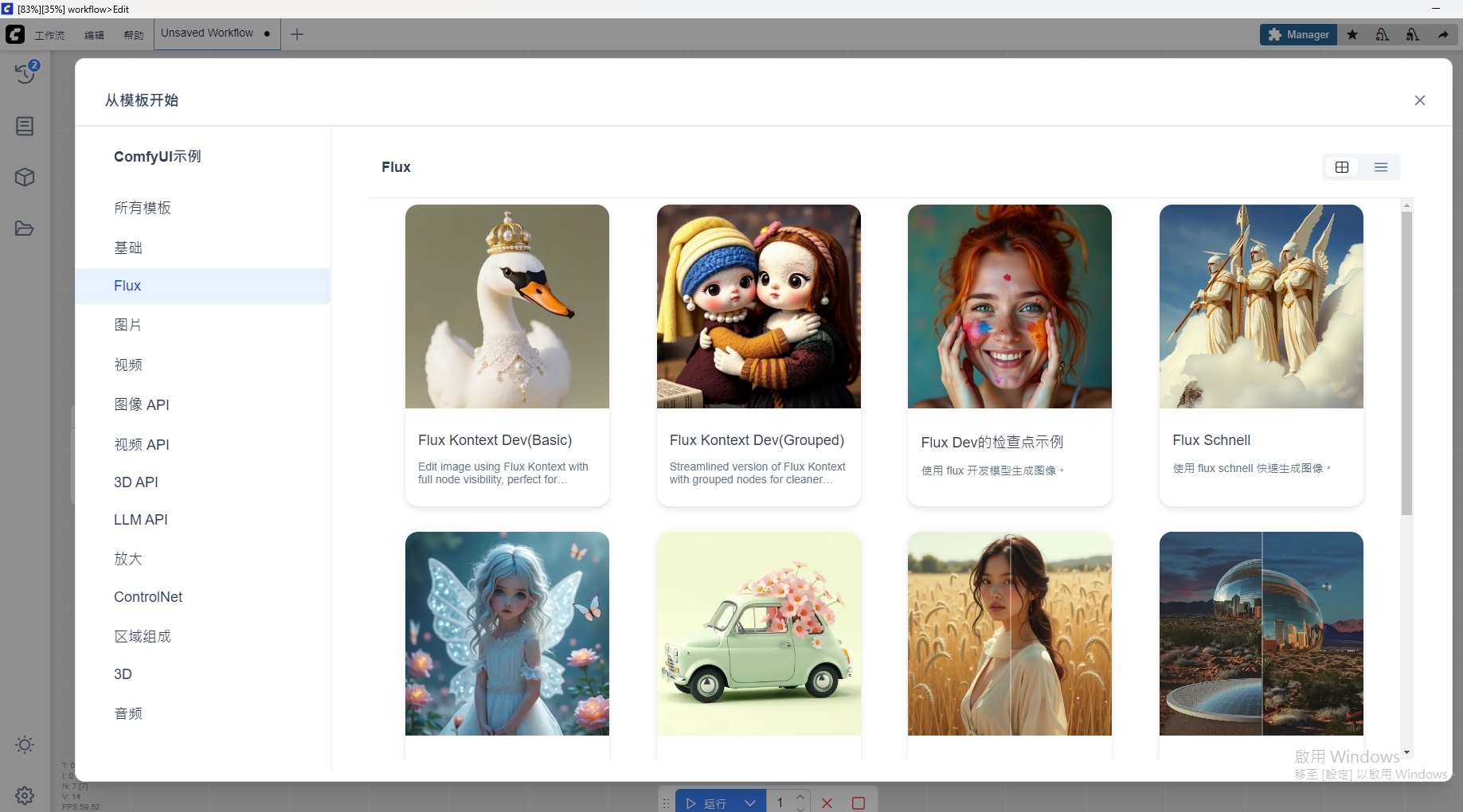The height and width of the screenshot is (812, 1463).
Task: Select the Unsaved Workflow tab
Action: (x=217, y=33)
